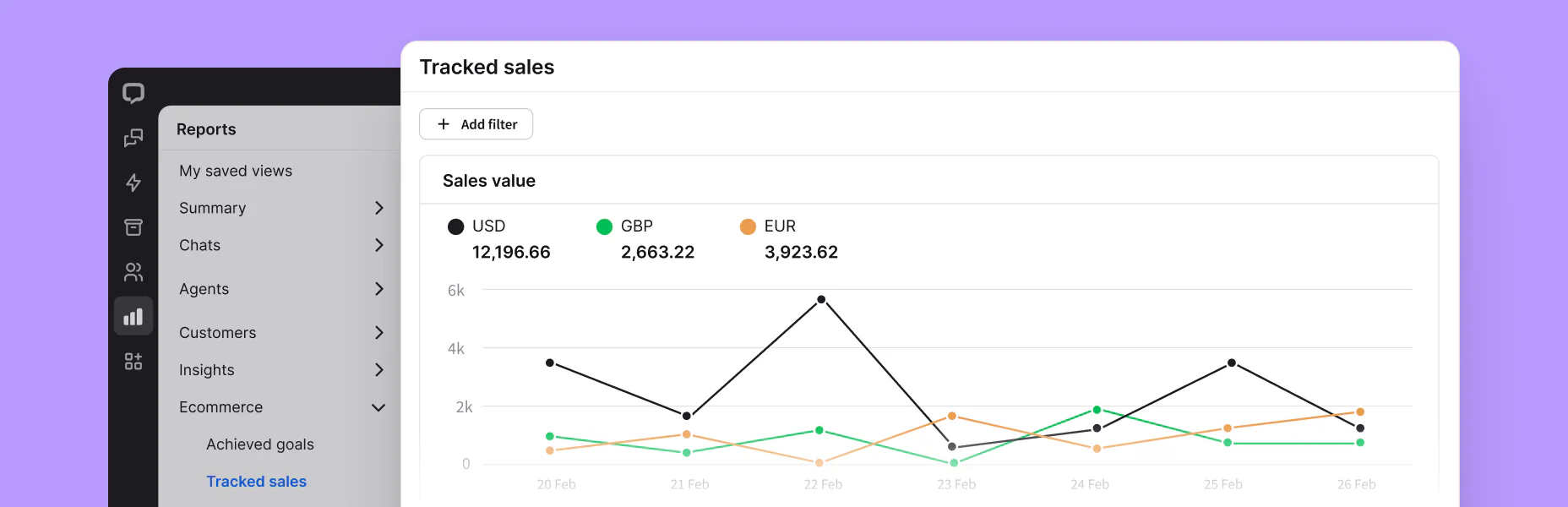Open My saved views
1568x507 pixels.
coord(236,171)
